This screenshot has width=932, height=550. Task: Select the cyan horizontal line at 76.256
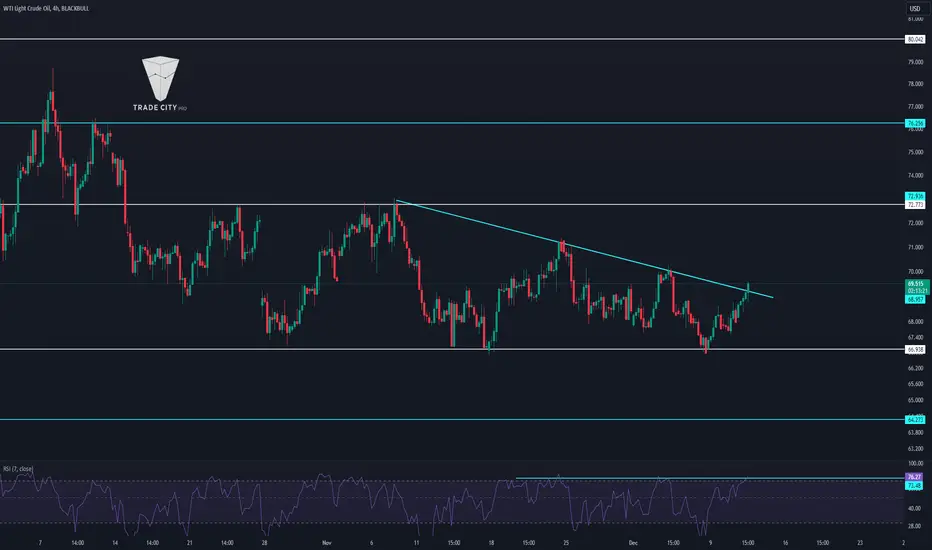[x=452, y=123]
